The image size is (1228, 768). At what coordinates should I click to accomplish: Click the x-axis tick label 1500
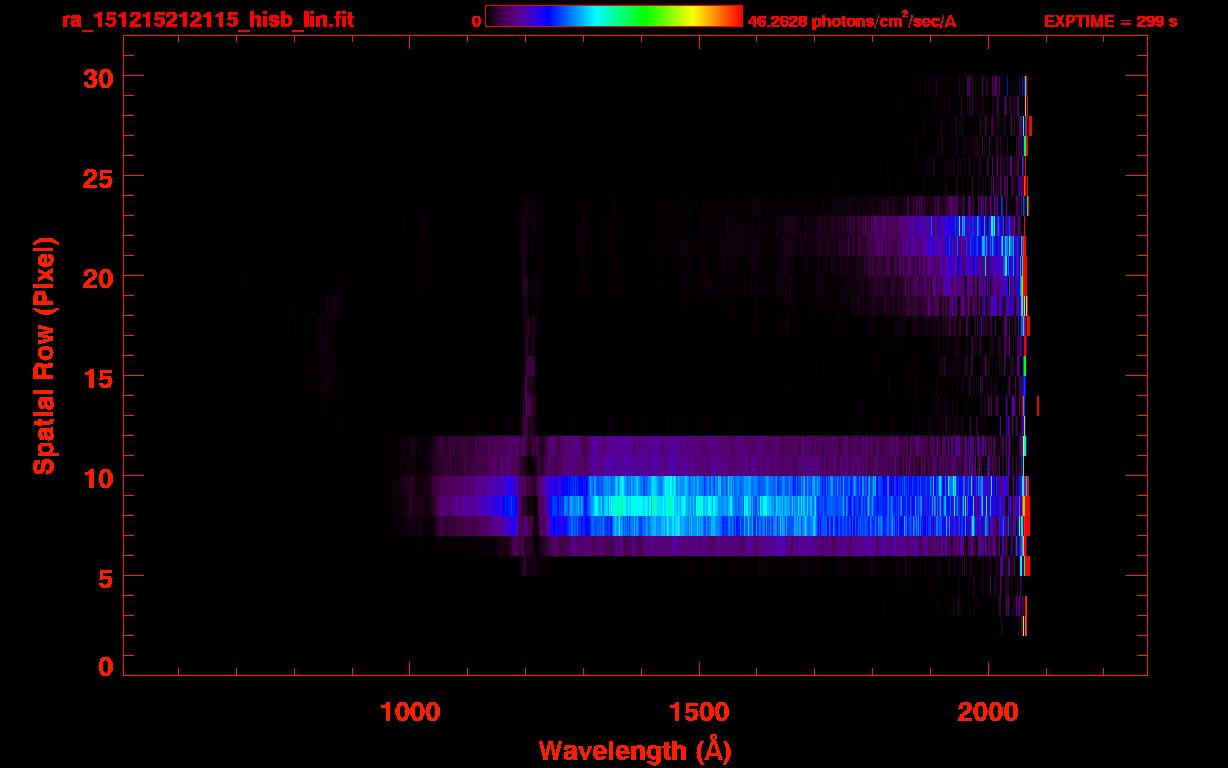699,712
